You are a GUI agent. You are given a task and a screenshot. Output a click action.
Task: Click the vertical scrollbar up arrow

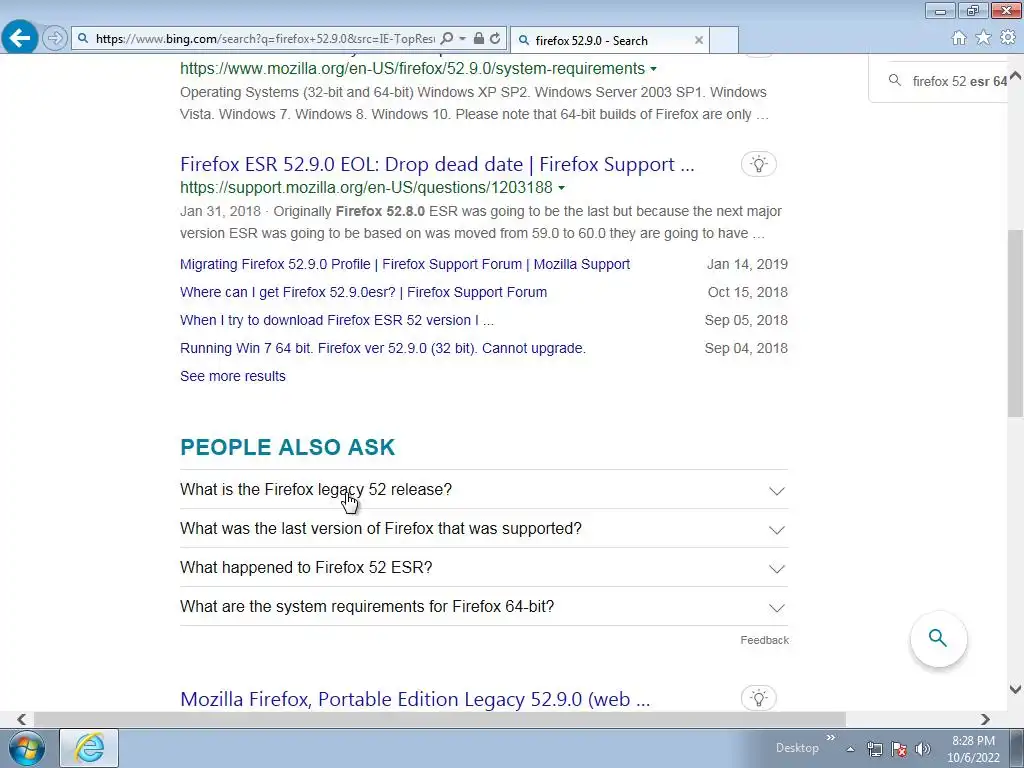pos(1015,76)
